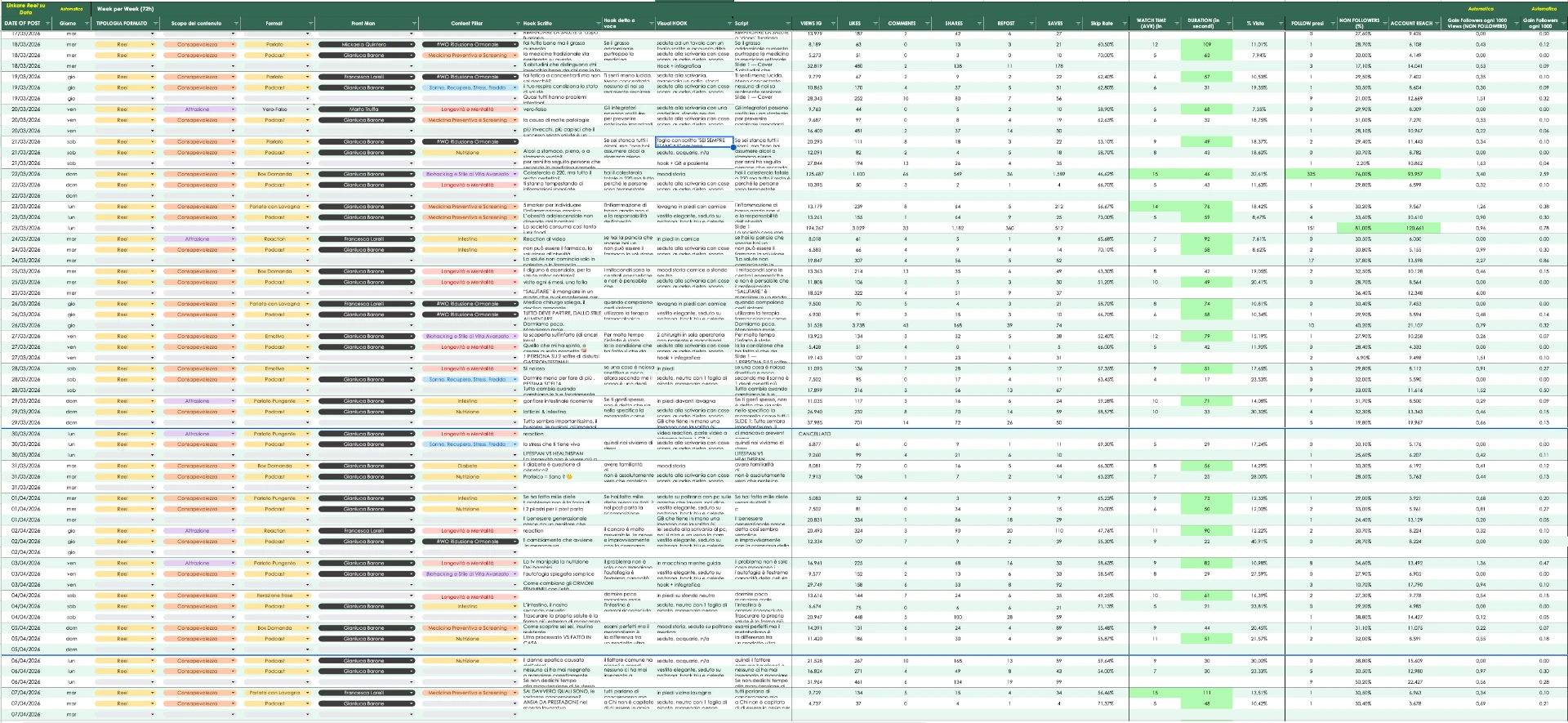Select the 76,00% non followers highlighted cell

click(1363, 174)
